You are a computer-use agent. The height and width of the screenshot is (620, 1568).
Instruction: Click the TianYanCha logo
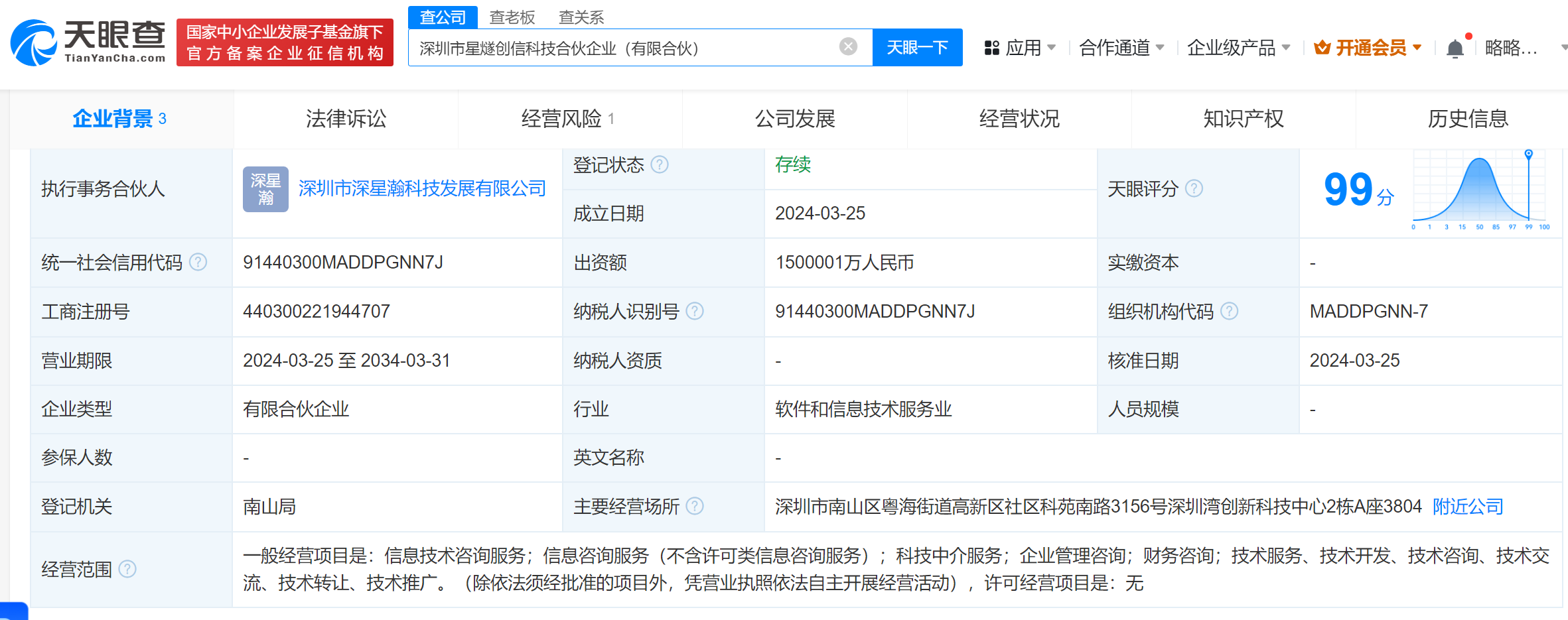88,42
